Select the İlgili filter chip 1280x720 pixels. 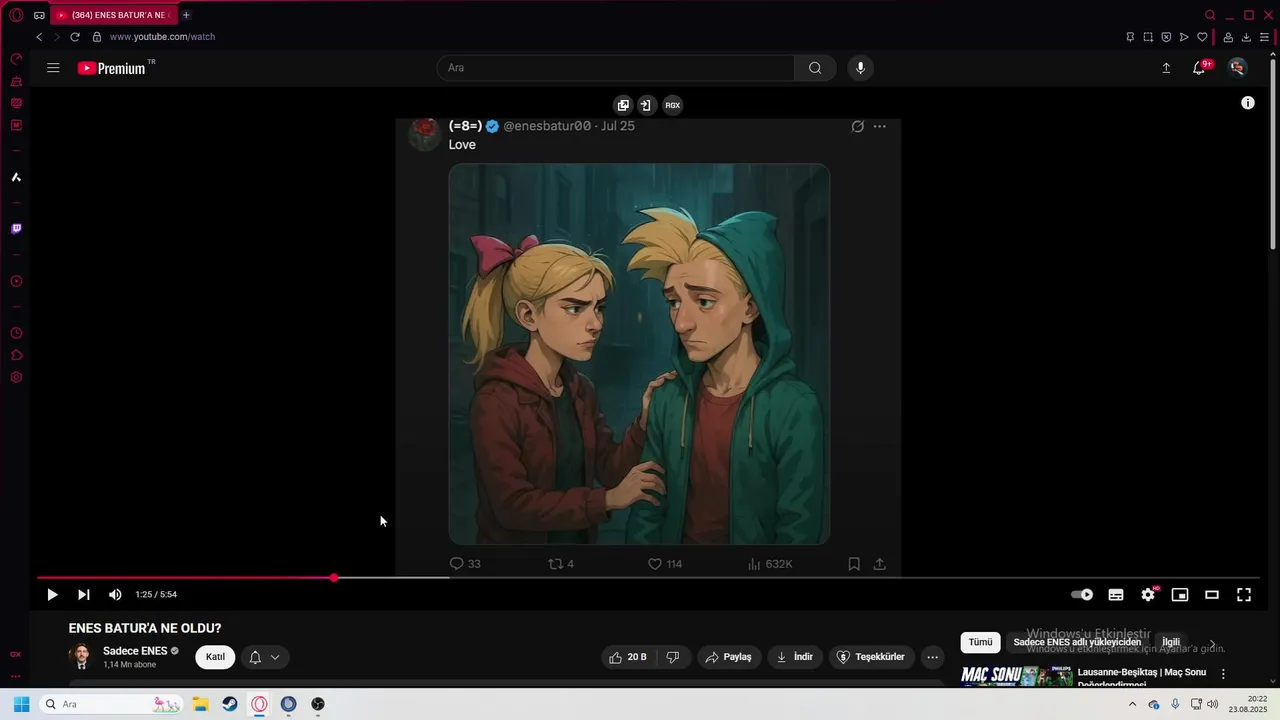[x=1171, y=642]
